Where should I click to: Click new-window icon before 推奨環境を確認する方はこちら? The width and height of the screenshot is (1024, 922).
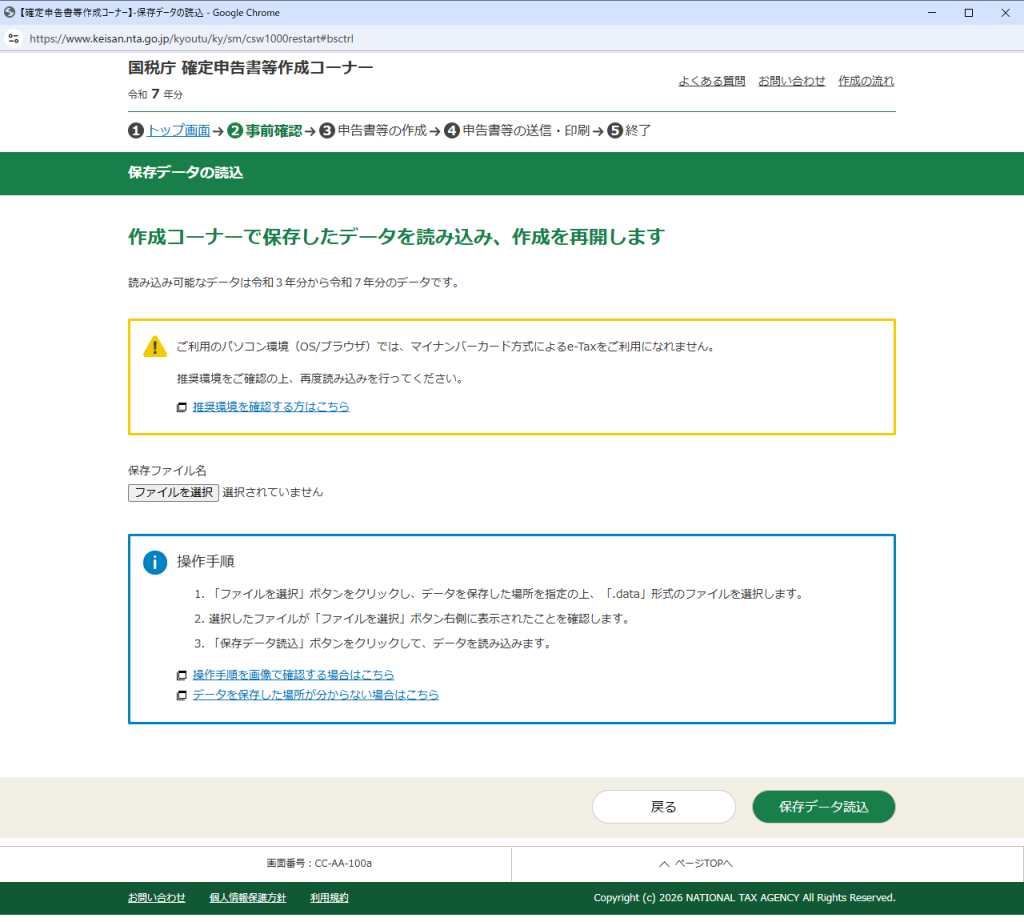point(181,408)
